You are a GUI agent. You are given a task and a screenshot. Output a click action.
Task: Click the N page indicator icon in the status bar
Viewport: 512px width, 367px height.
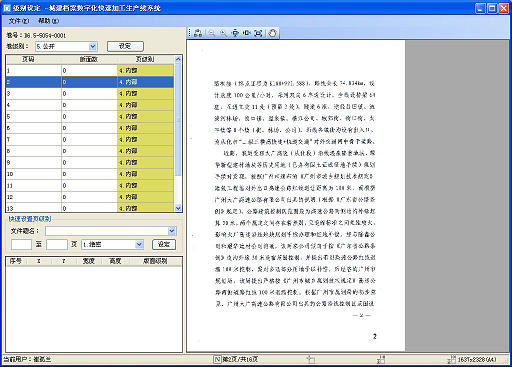[x=217, y=359]
